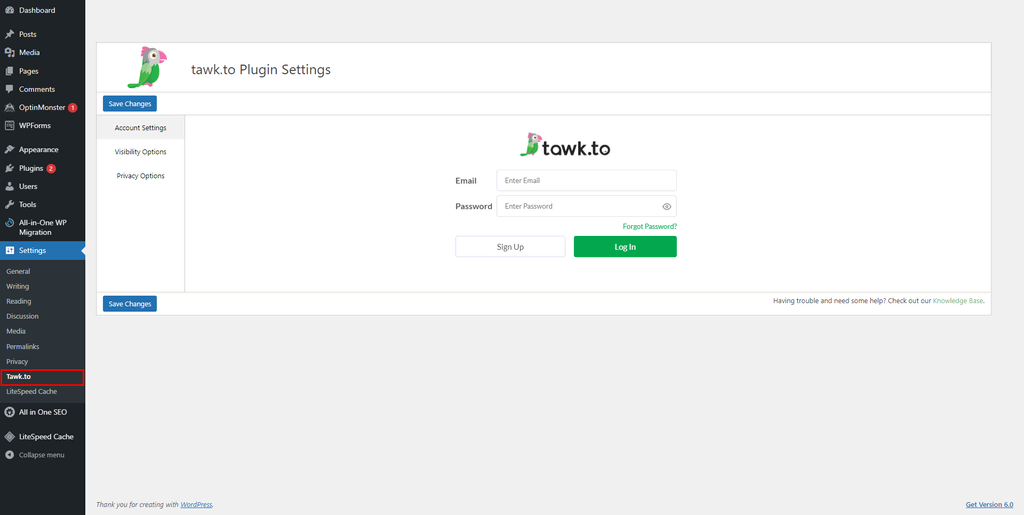This screenshot has width=1024, height=515.
Task: Click the All in One SEO icon
Action: (10, 412)
